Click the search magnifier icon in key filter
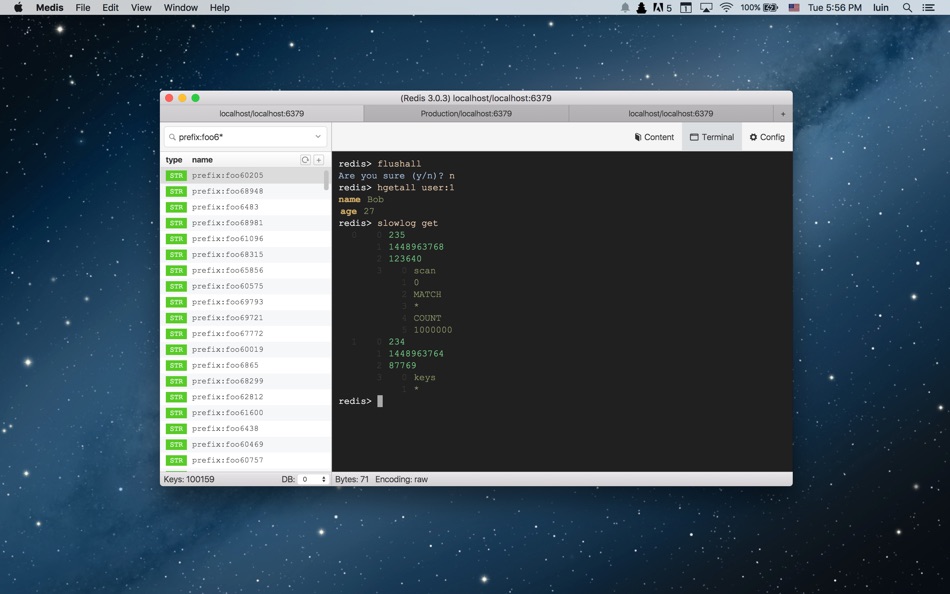The width and height of the screenshot is (950, 594). click(x=172, y=137)
